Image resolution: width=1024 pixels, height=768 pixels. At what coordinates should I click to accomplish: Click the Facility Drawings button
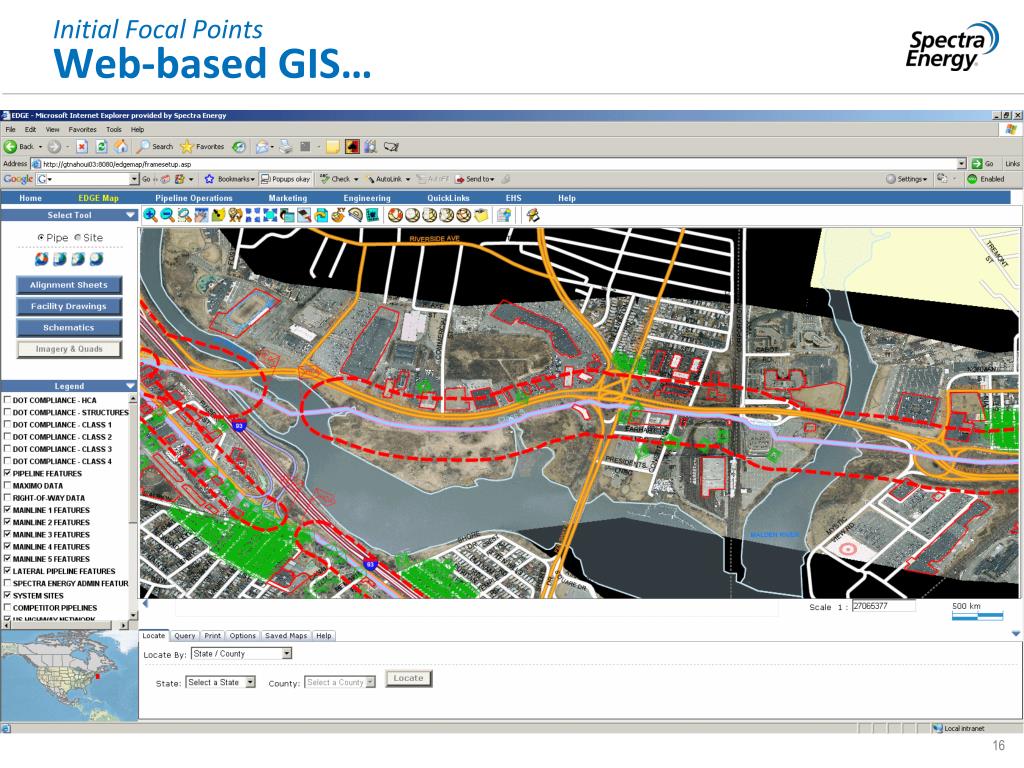click(69, 306)
